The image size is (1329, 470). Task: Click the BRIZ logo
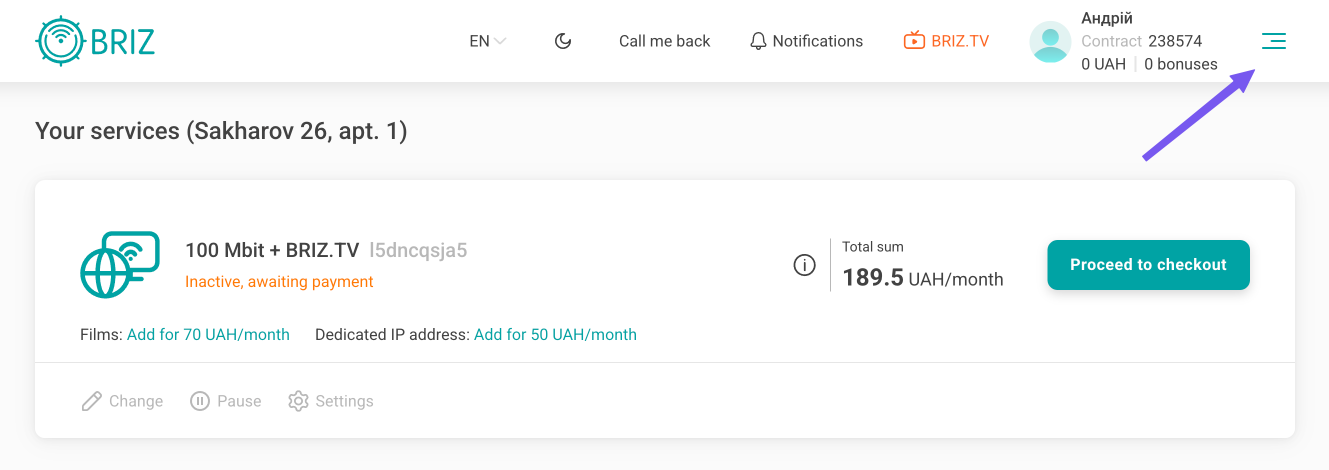coord(95,41)
